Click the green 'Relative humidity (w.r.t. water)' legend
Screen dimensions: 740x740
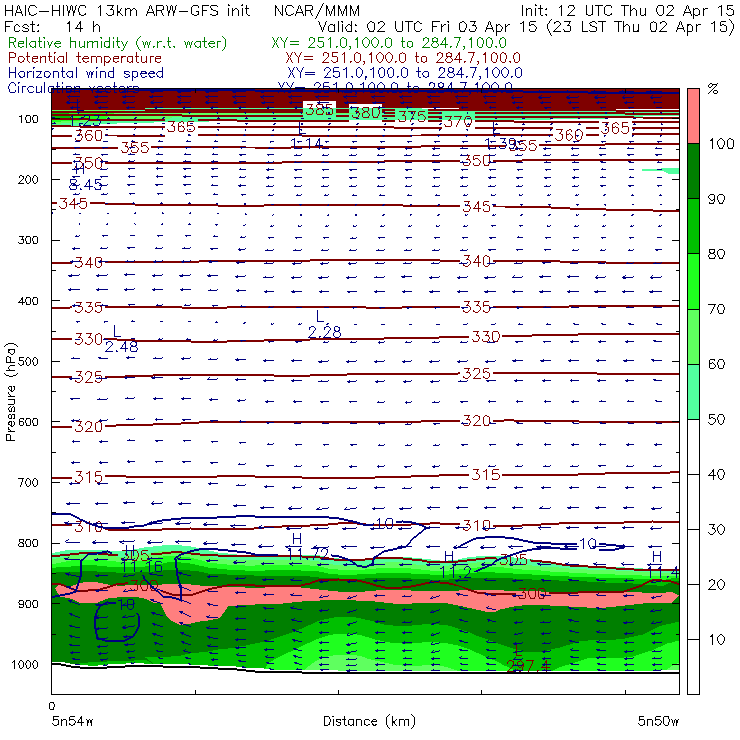click(118, 43)
